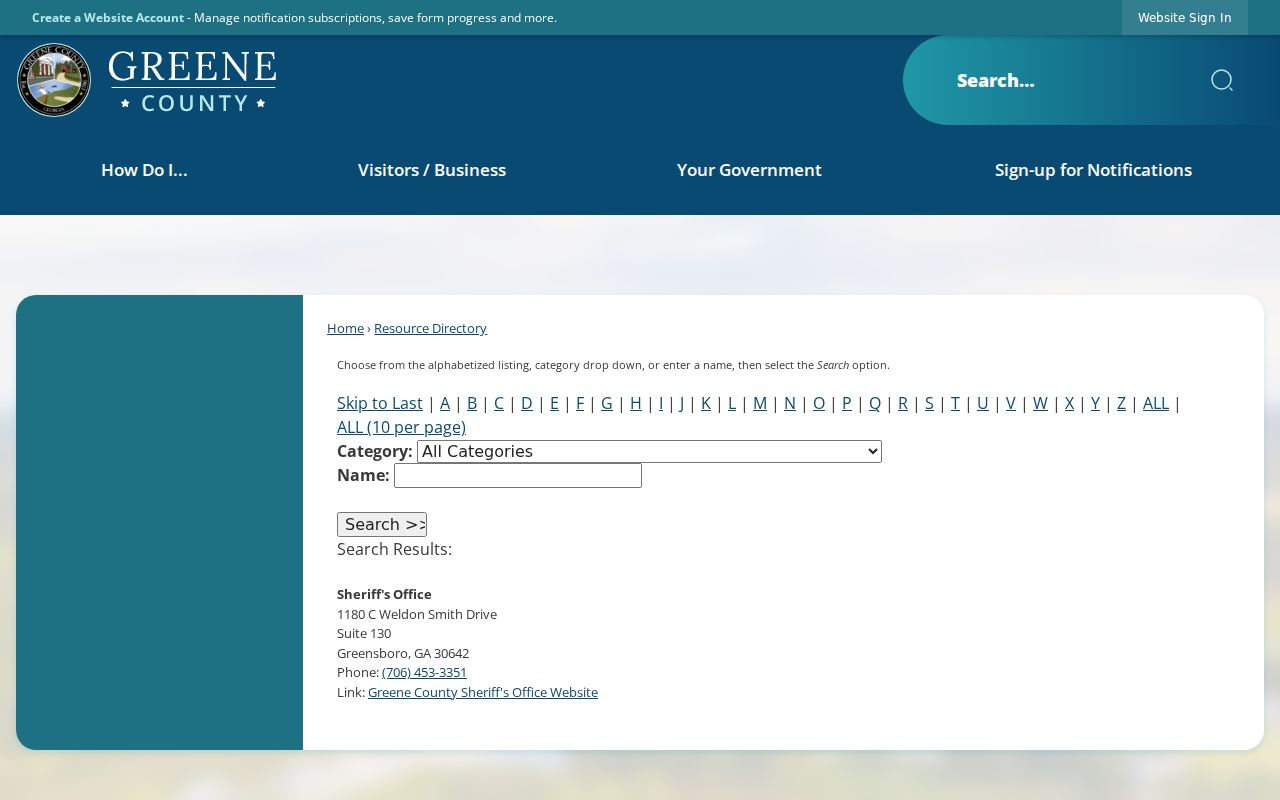Focus the top site Search box
The image size is (1280, 800).
tap(1070, 80)
